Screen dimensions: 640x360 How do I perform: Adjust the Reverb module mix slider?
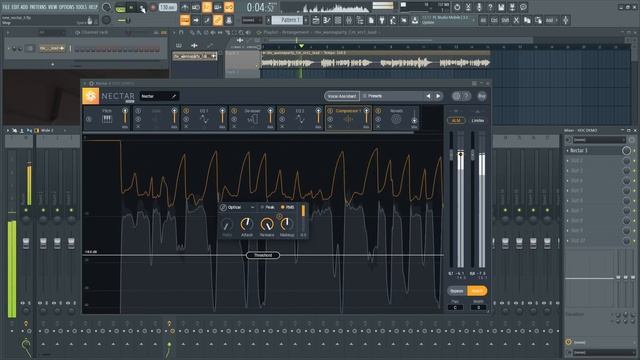(414, 118)
